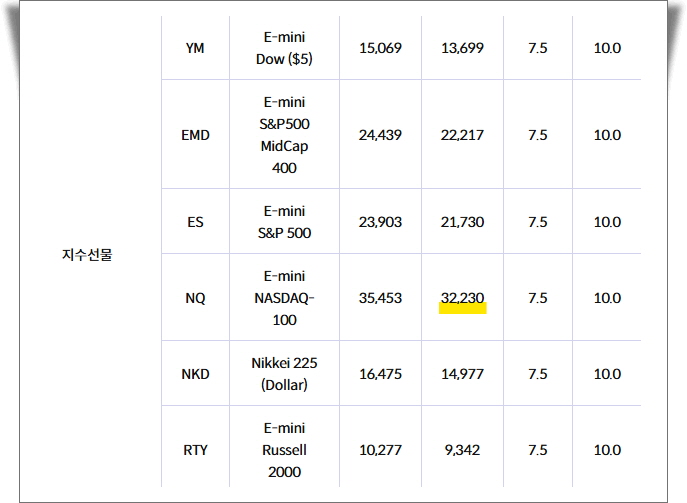This screenshot has height=503, width=687.
Task: Click 22,217 in the EMD row
Action: [462, 135]
